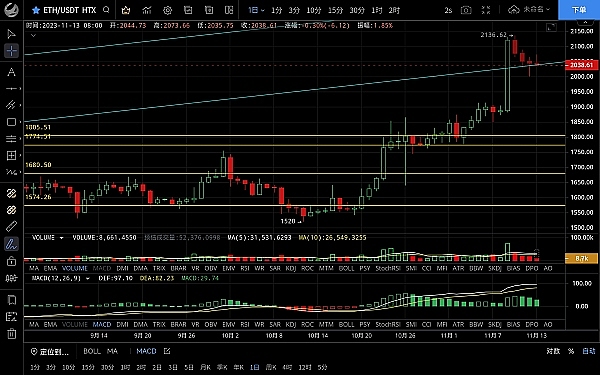Select the text annotation tool
This screenshot has height=375, width=600.
pos(11,72)
